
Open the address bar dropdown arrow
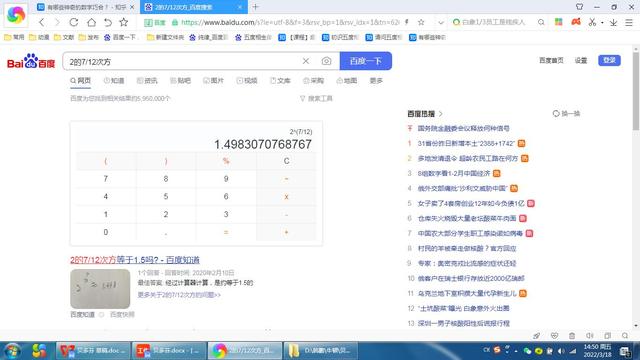point(441,22)
